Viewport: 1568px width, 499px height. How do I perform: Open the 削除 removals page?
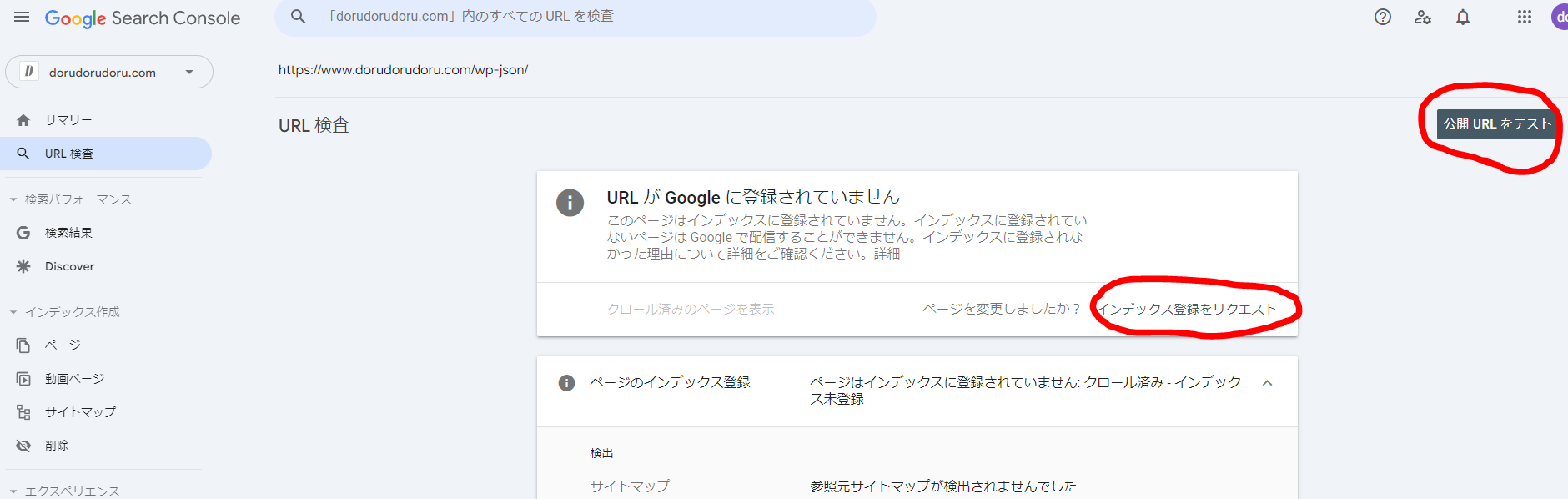57,446
